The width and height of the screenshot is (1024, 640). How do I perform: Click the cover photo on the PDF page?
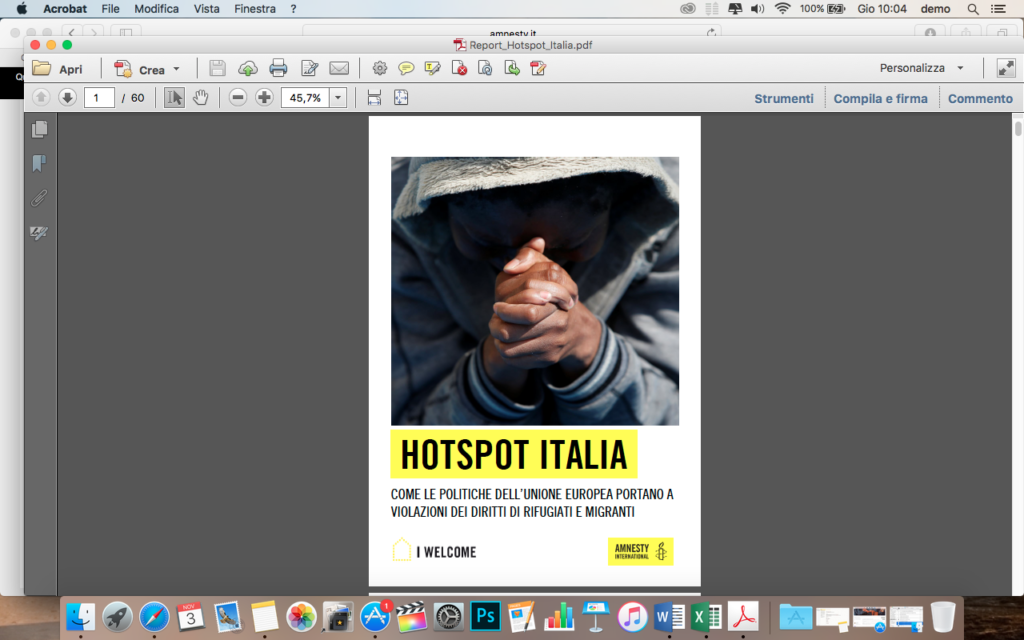coord(535,291)
